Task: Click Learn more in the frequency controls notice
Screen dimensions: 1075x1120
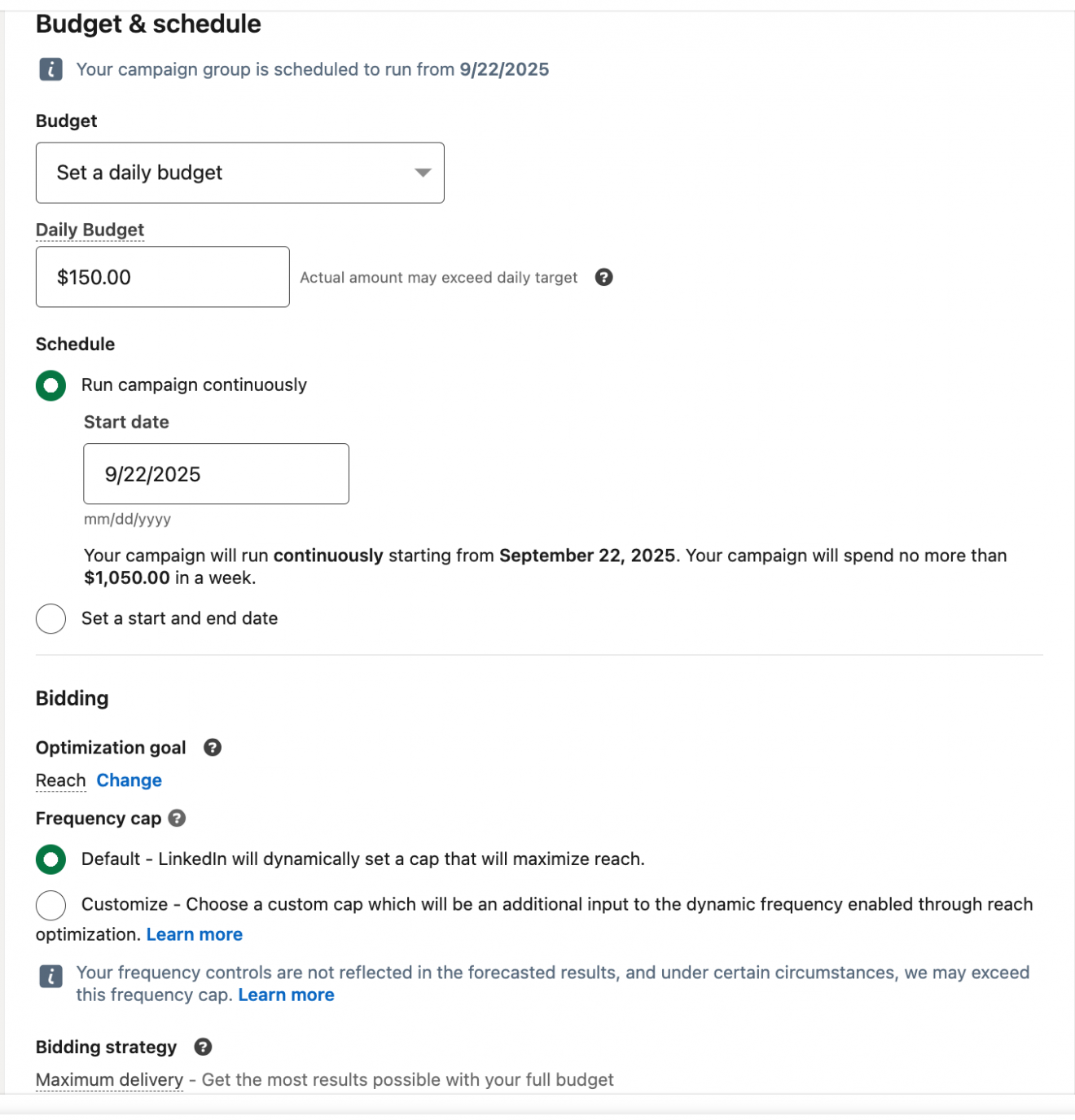Action: [287, 995]
